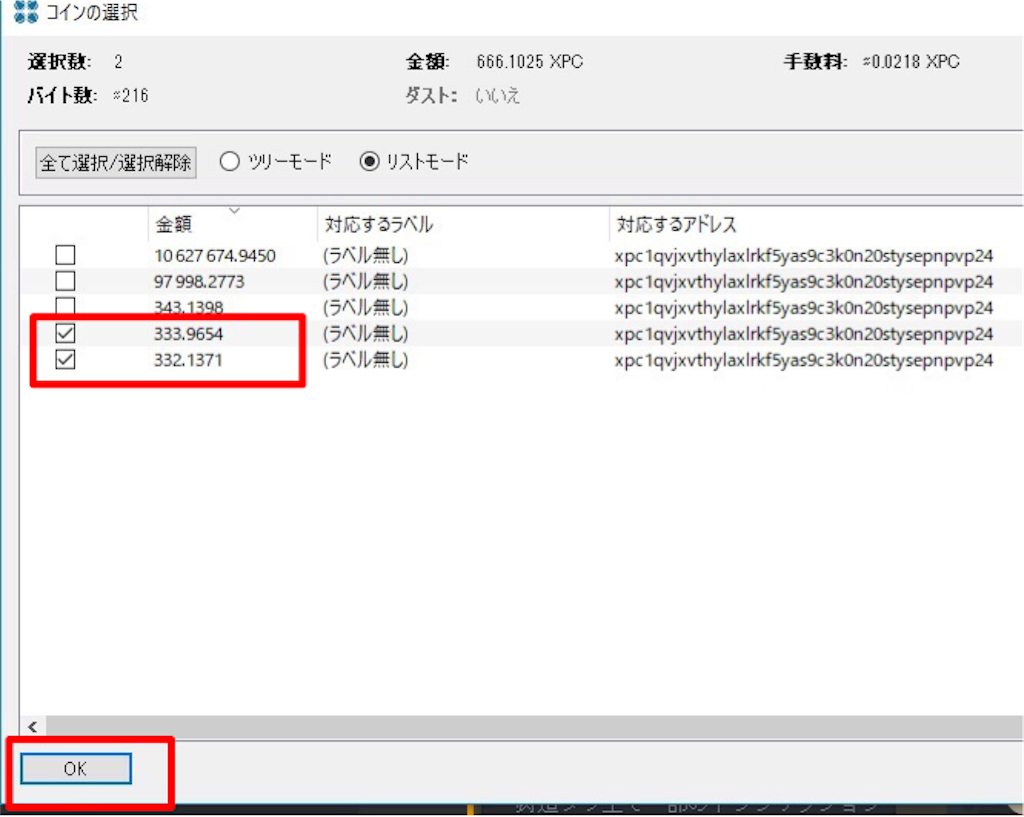Click the 対応するラベル column header
Viewport: 1024px width, 817px height.
[380, 224]
